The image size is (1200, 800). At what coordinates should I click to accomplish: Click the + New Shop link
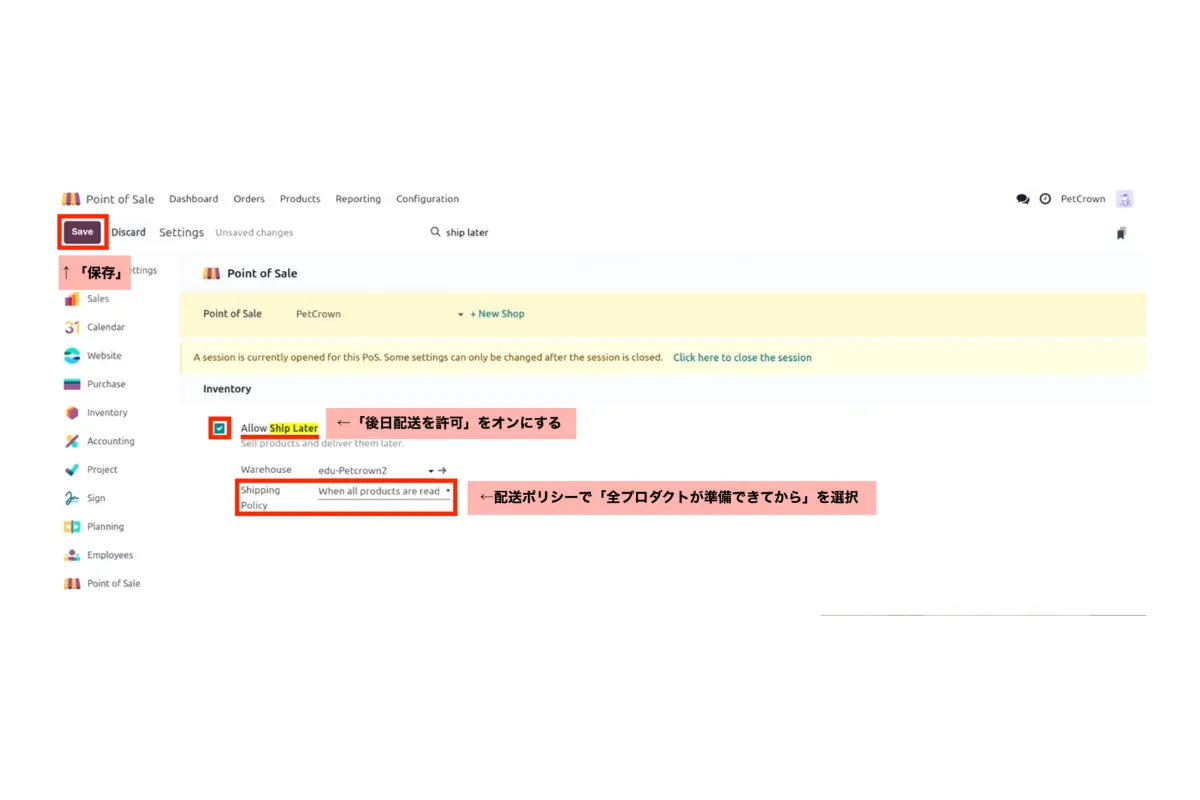pyautogui.click(x=497, y=313)
